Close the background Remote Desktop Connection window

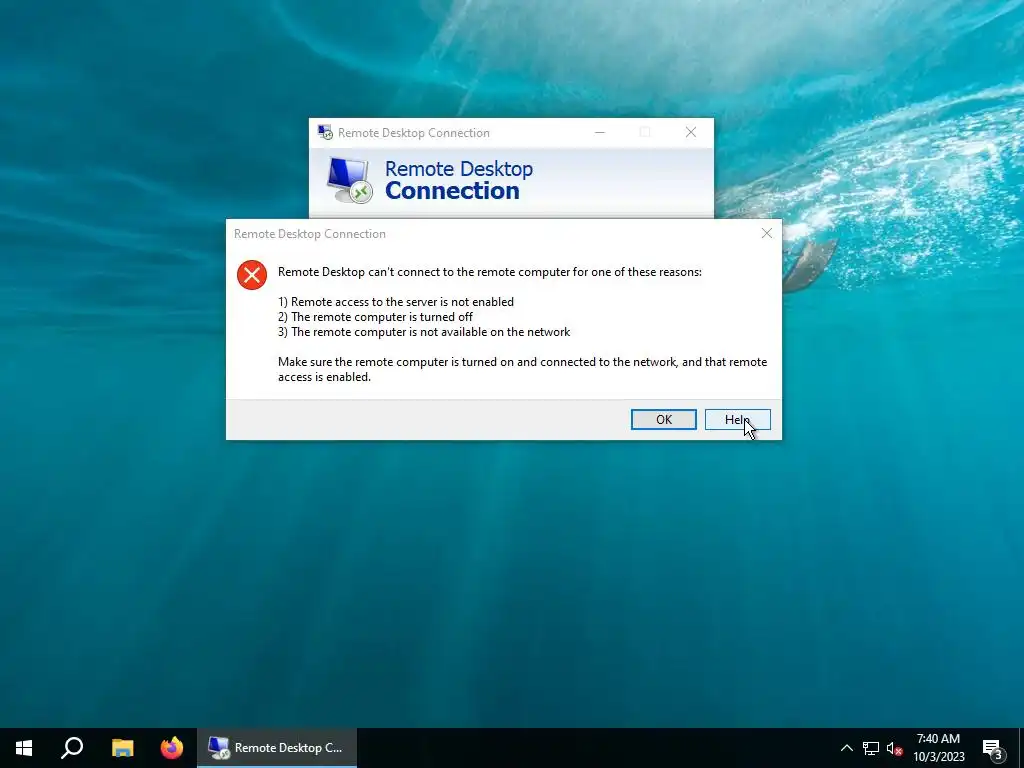[x=691, y=132]
